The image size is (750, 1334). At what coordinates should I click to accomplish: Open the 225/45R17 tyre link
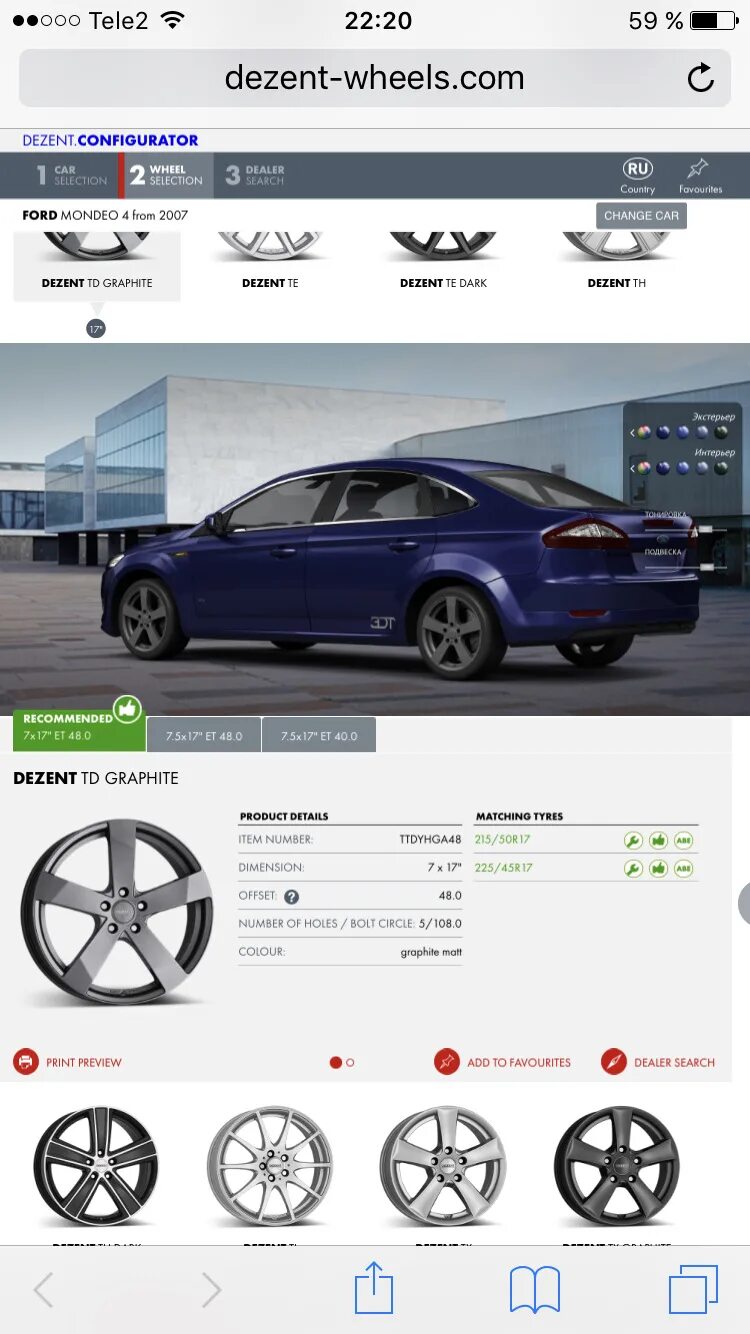click(x=504, y=868)
